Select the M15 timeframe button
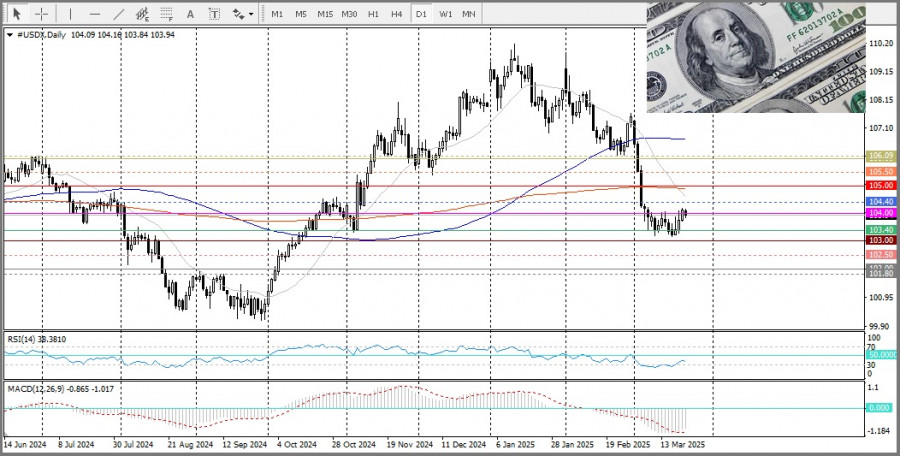 pos(325,14)
